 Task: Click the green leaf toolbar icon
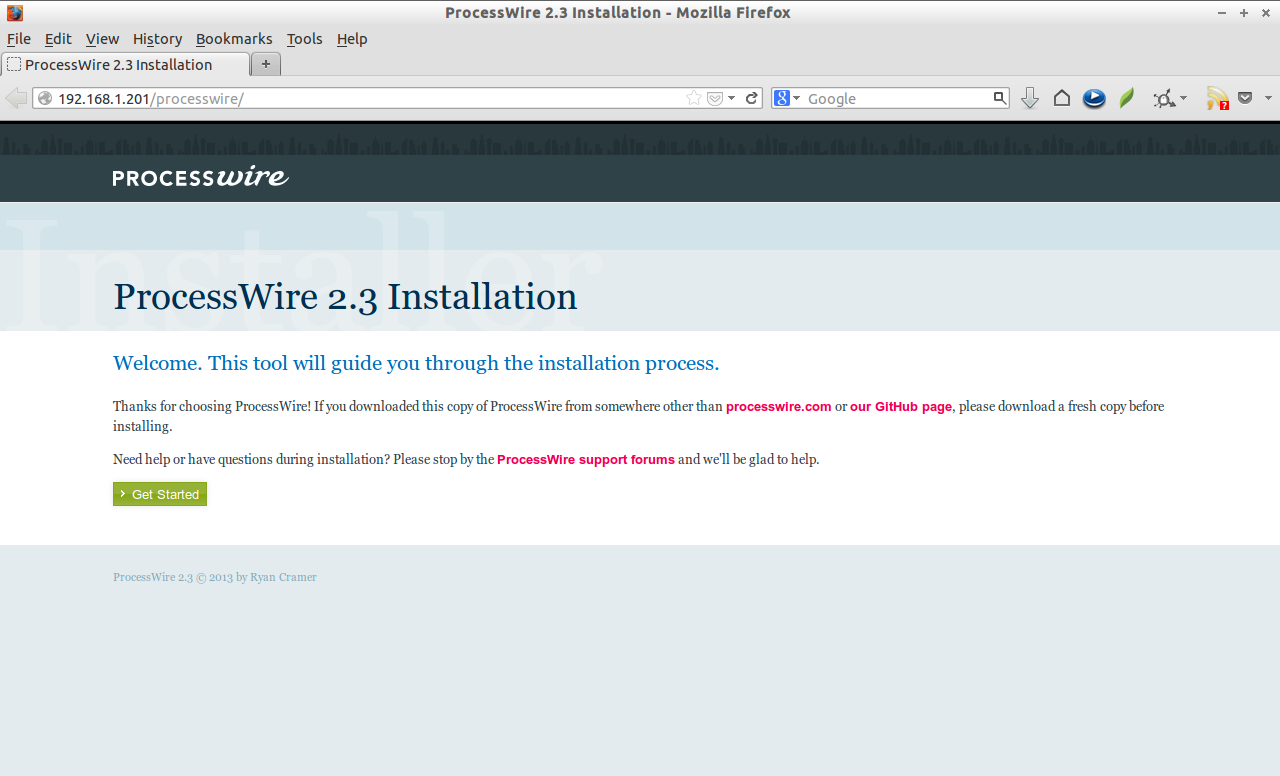click(1127, 98)
